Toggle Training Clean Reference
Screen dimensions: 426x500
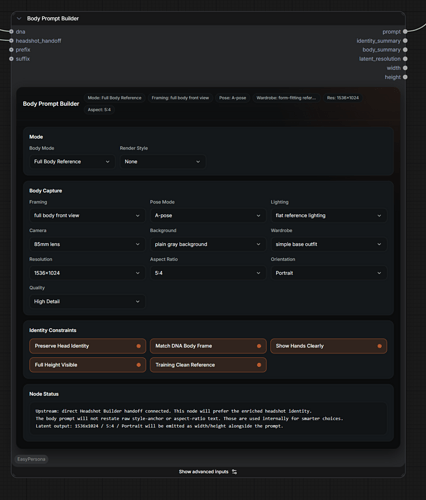point(208,365)
